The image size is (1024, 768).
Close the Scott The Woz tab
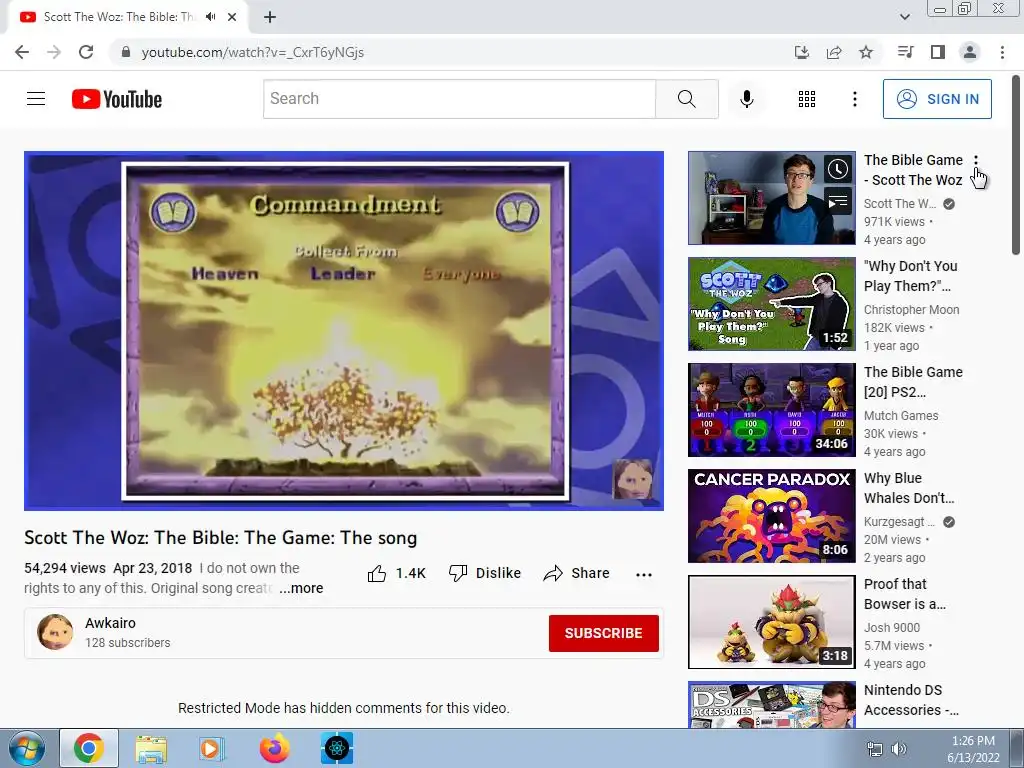click(x=232, y=17)
